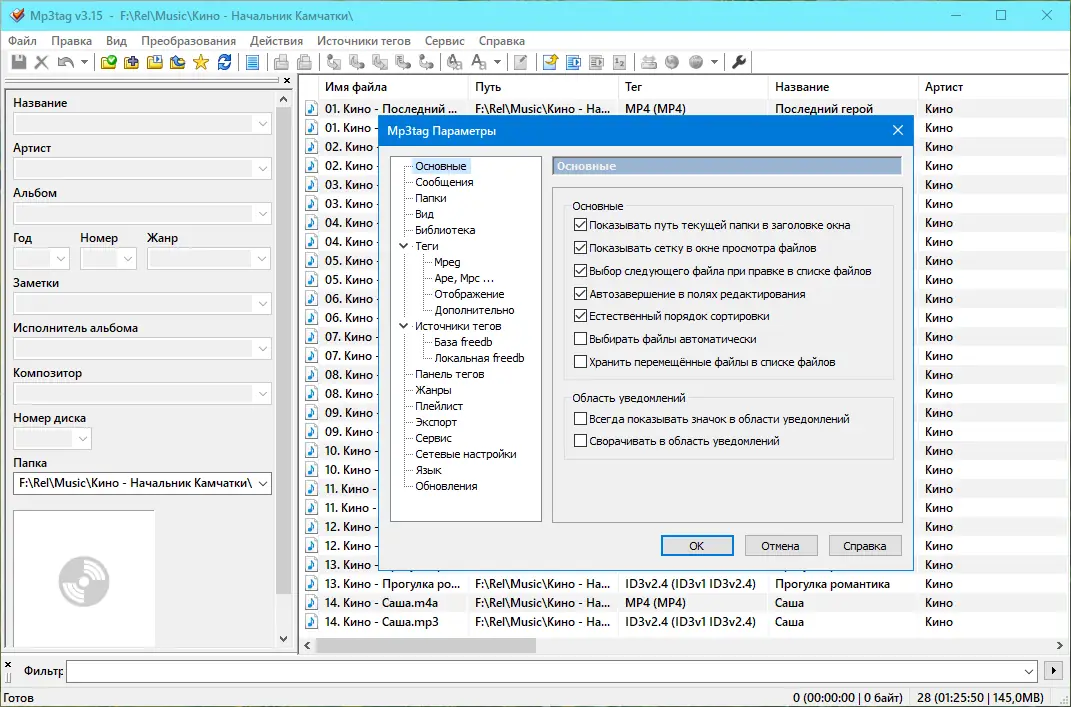Uncheck 'Выбор следующего файла при правке' option
The image size is (1071, 707).
(581, 271)
